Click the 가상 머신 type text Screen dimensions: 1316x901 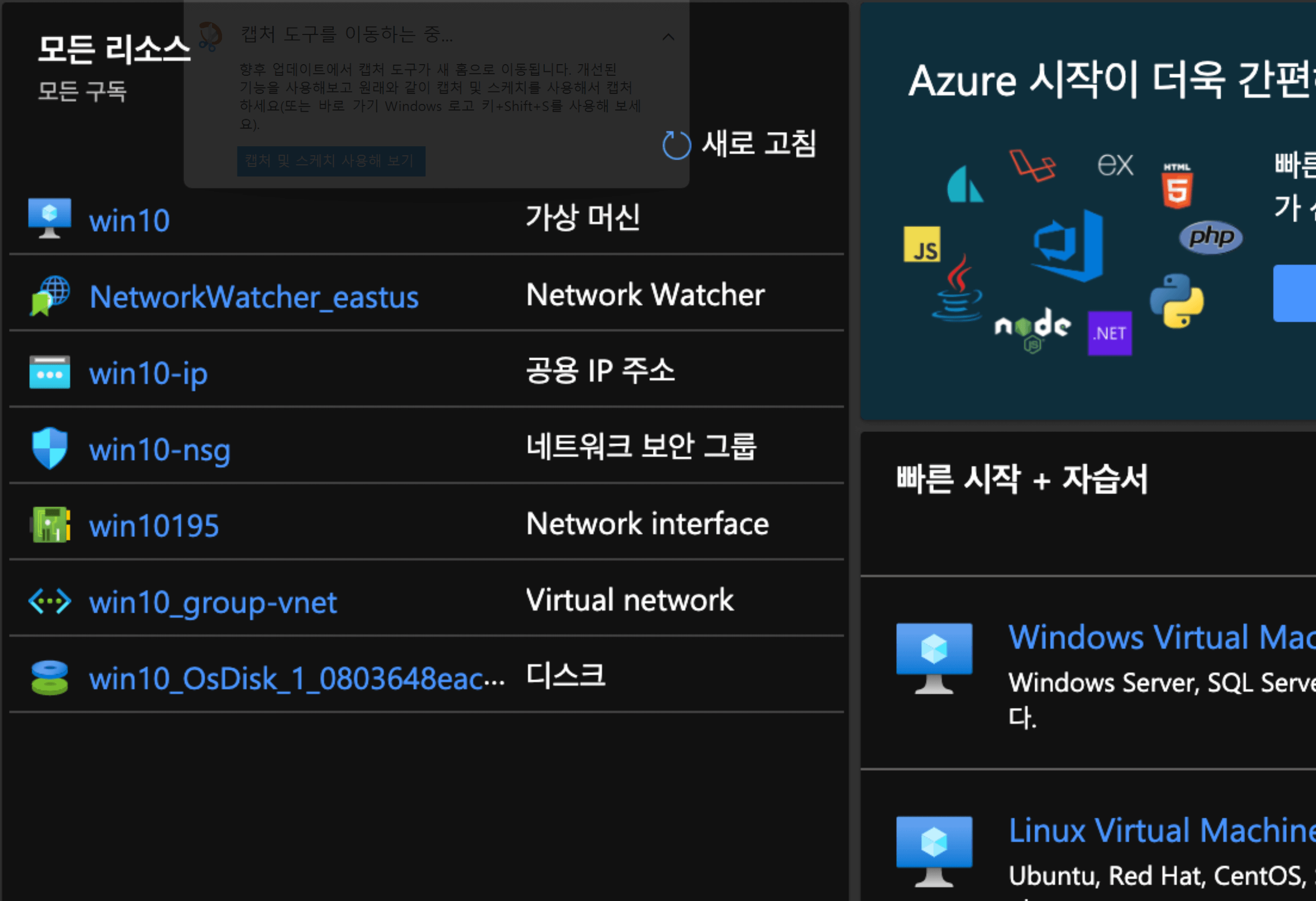pos(583,217)
